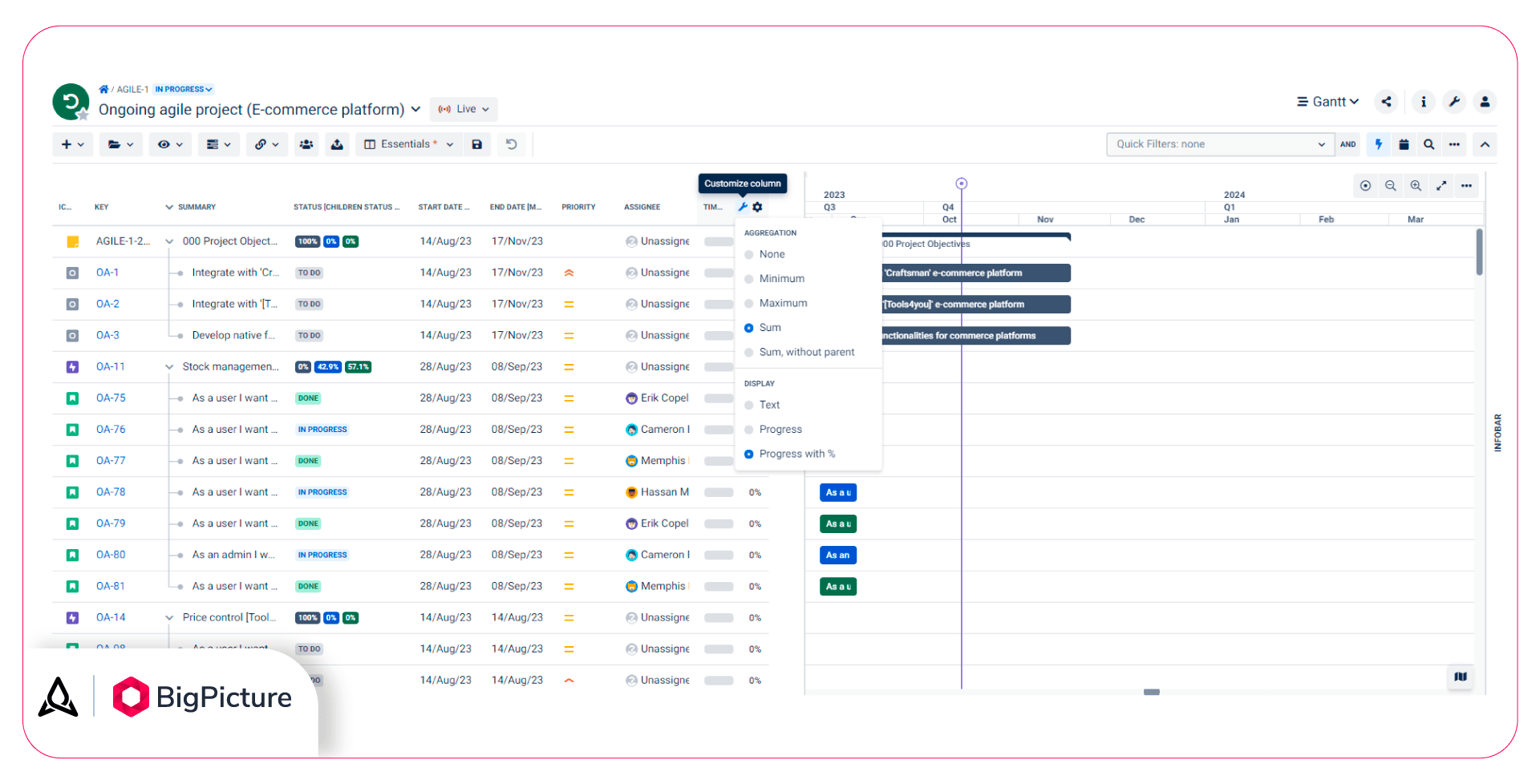Open the Add (plus) toolbar menu
Image resolution: width=1540 pixels, height=784 pixels.
[x=72, y=144]
